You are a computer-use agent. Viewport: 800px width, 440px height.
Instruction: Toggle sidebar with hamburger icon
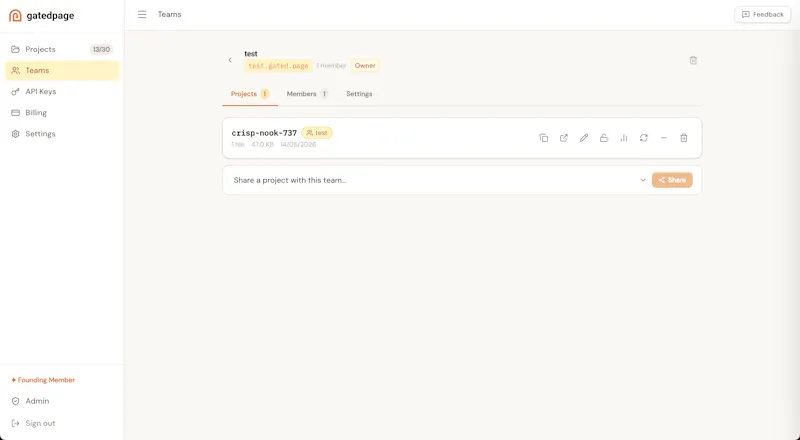[x=142, y=14]
